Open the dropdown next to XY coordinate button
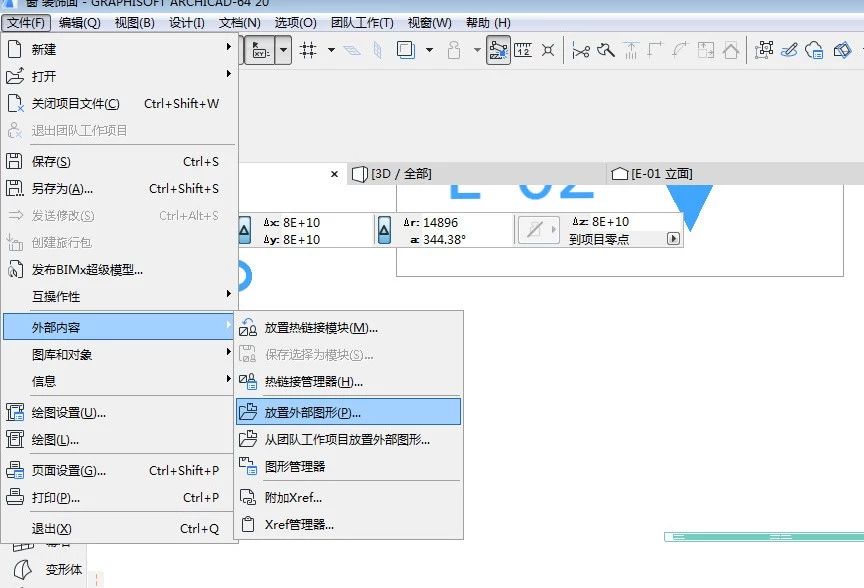864x588 pixels. (283, 51)
